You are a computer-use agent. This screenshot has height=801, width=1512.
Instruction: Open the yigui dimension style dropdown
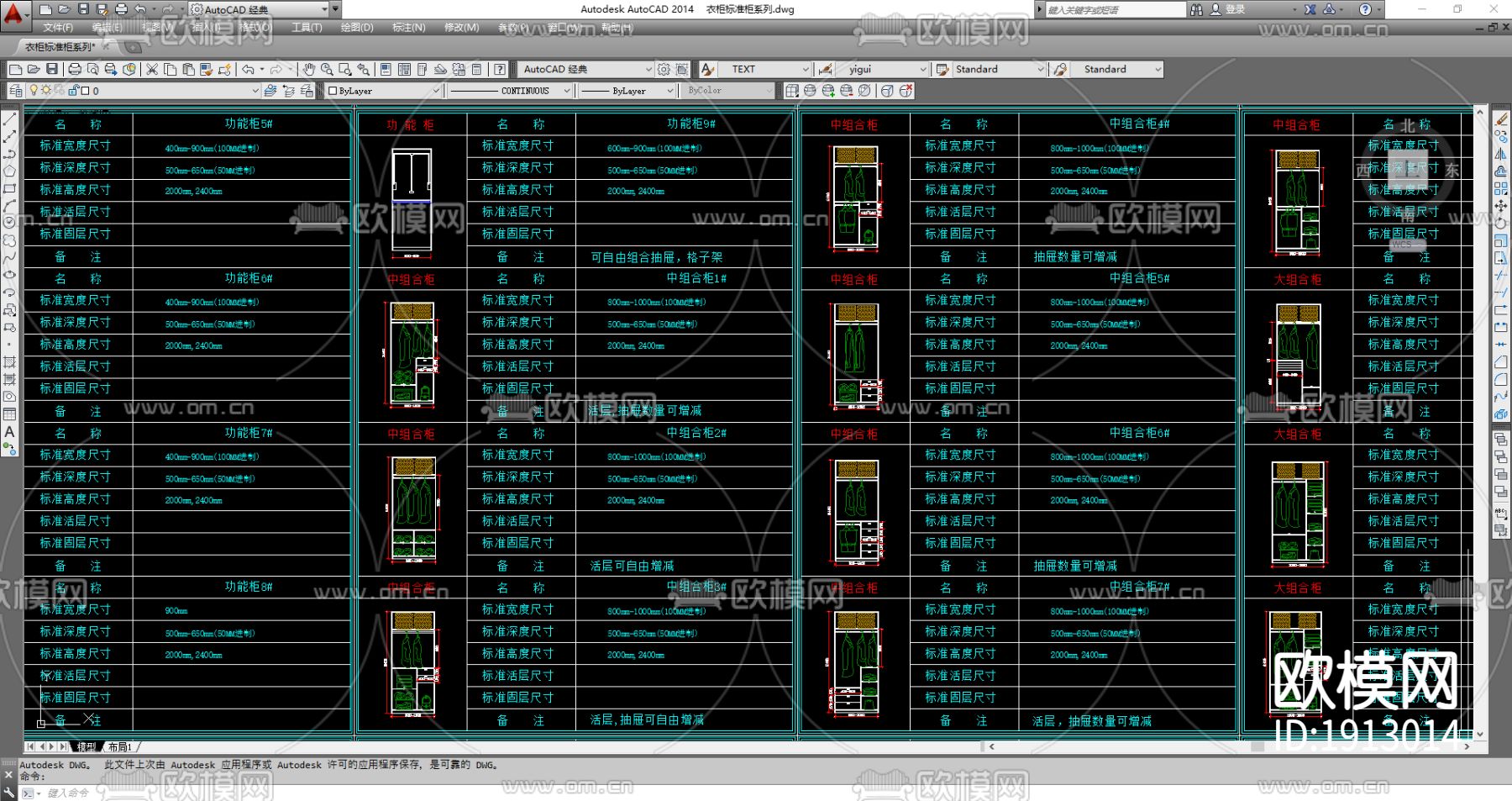pos(923,69)
